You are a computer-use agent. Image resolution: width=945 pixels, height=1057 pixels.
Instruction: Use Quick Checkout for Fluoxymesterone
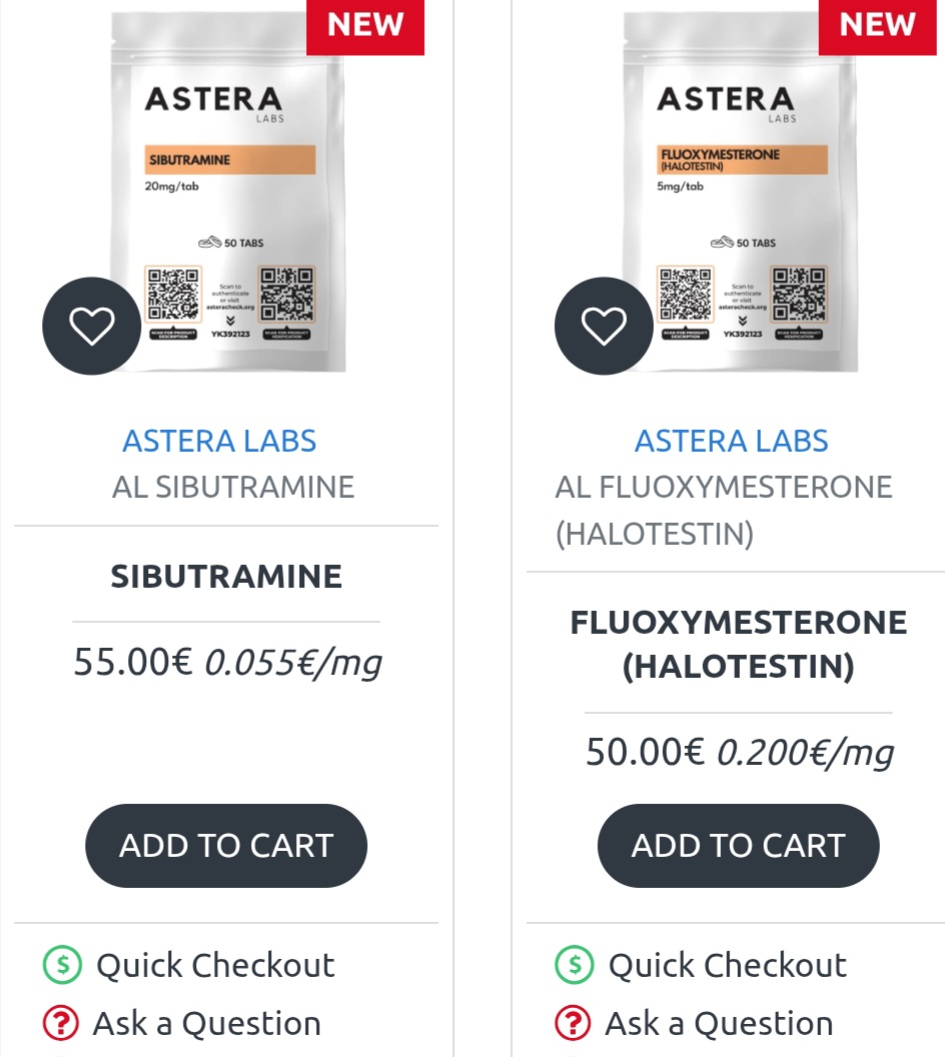pos(727,965)
